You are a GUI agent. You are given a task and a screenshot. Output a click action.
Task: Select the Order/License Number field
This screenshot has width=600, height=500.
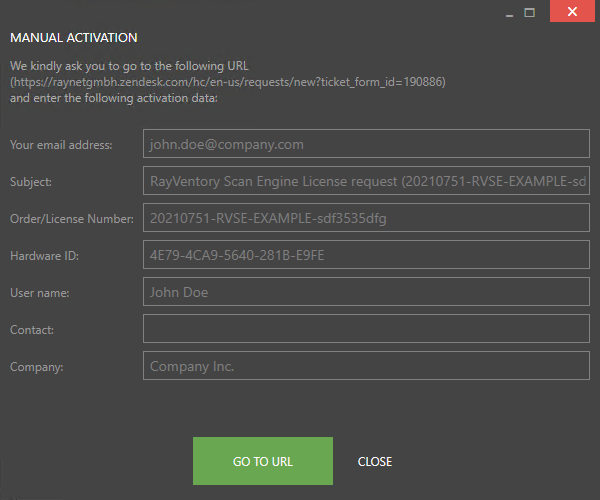tap(366, 218)
